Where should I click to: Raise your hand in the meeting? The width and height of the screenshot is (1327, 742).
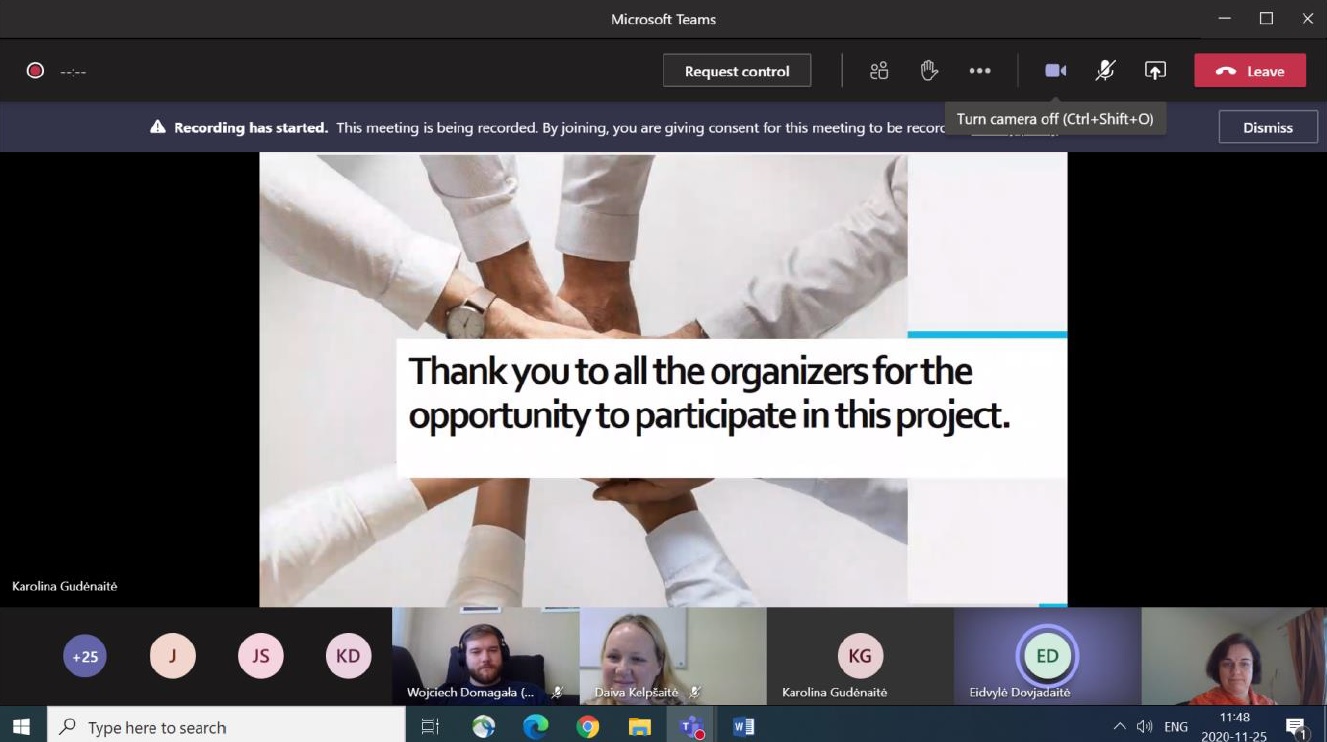point(929,71)
